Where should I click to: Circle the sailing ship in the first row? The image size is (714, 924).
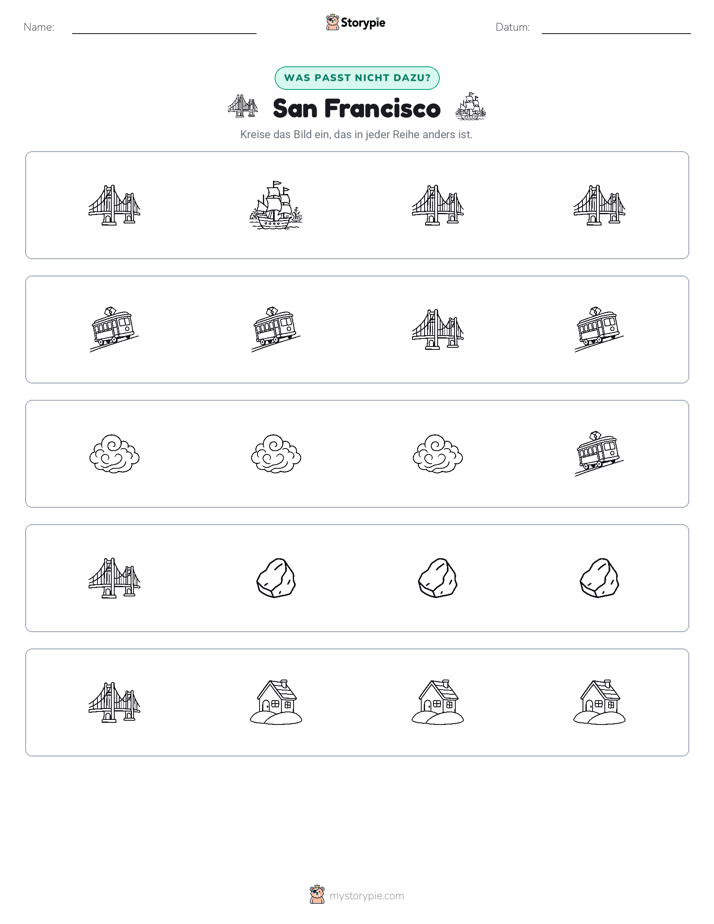(276, 205)
